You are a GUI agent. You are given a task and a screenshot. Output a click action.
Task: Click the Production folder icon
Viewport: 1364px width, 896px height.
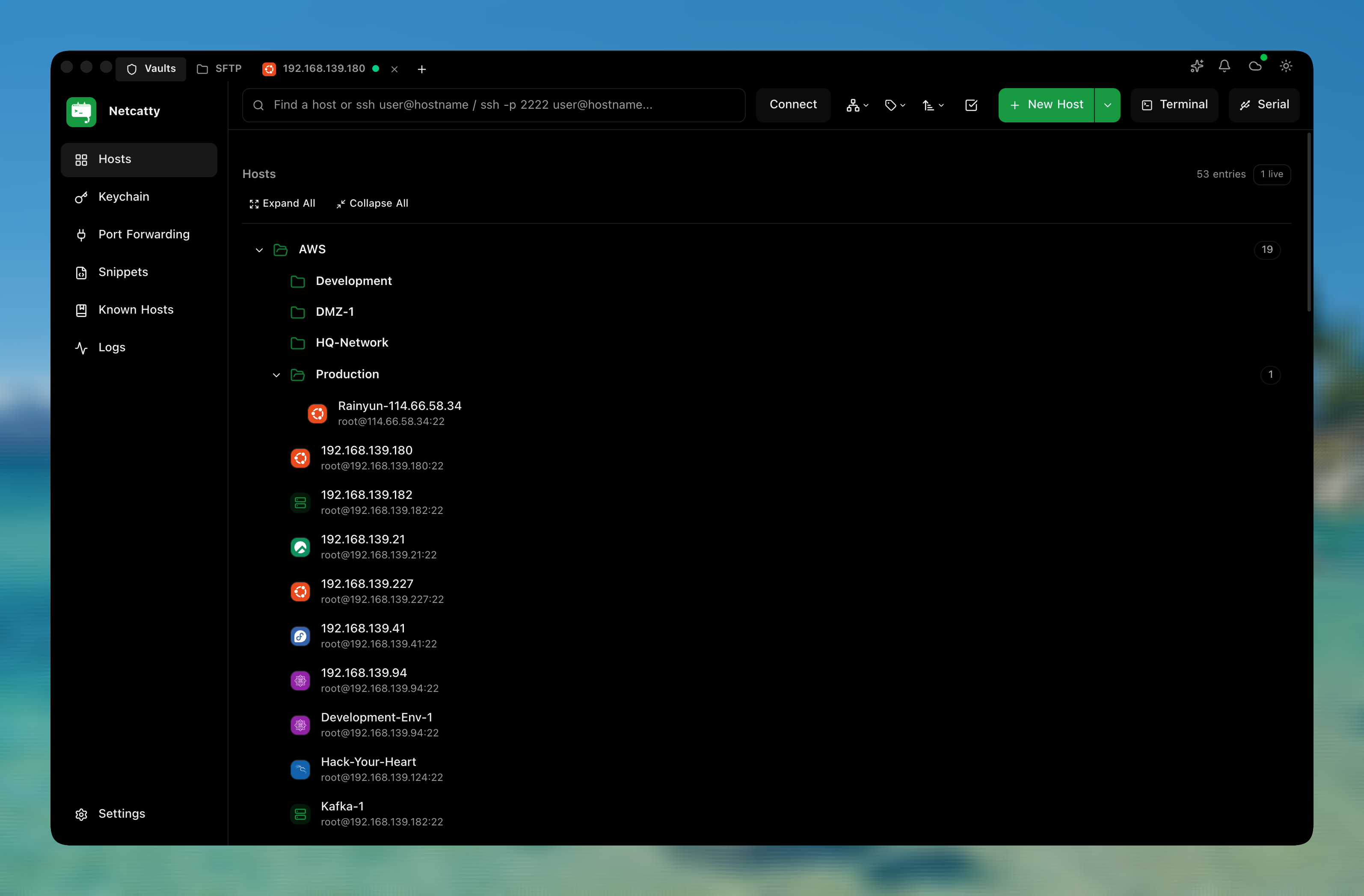coord(297,375)
